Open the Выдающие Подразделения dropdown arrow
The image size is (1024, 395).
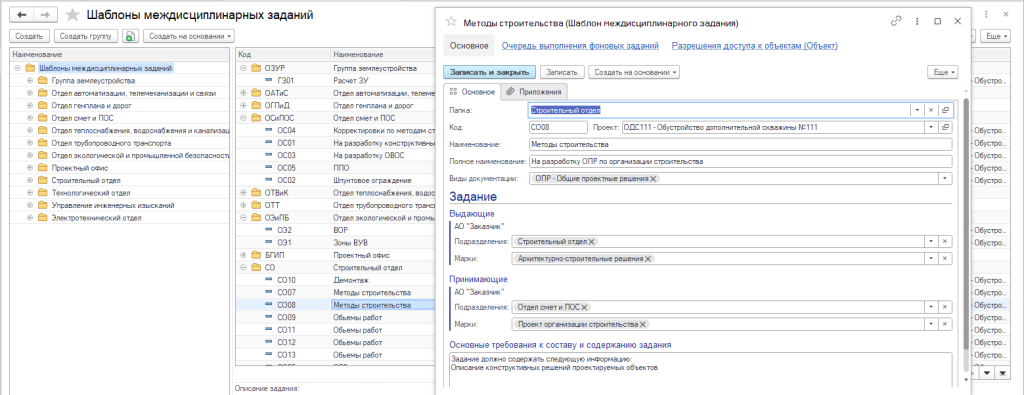click(930, 242)
